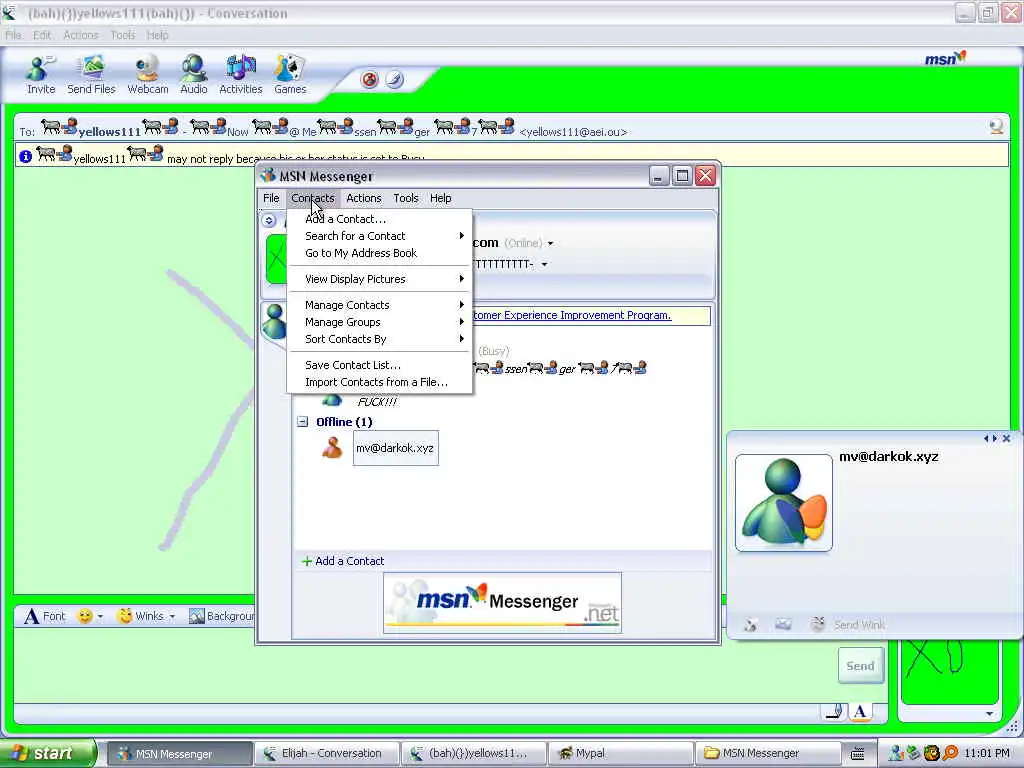This screenshot has height=768, width=1024.
Task: Click Add a Contact at list bottom
Action: 343,561
